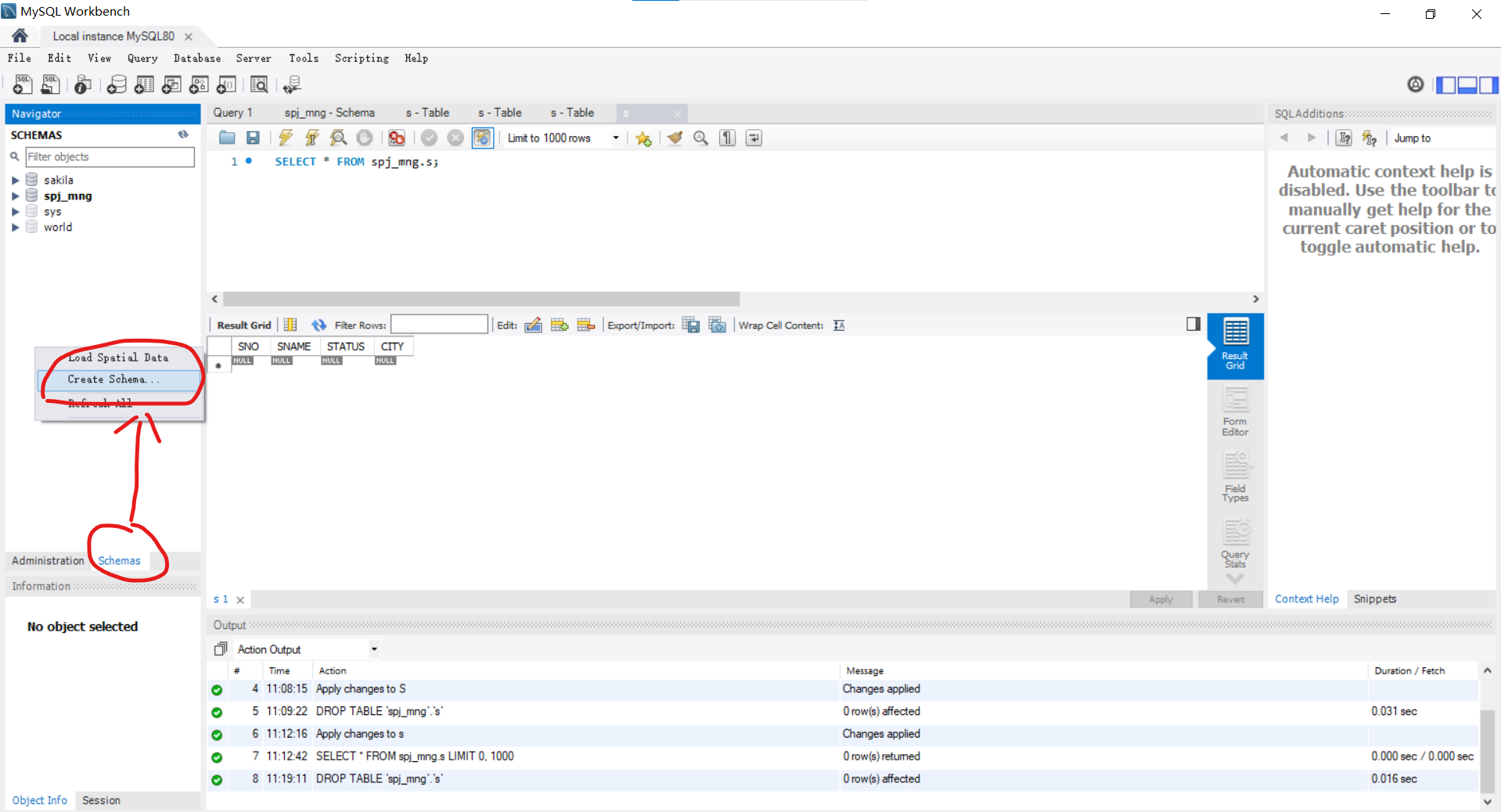Open the File menu
The width and height of the screenshot is (1501, 812).
(20, 58)
